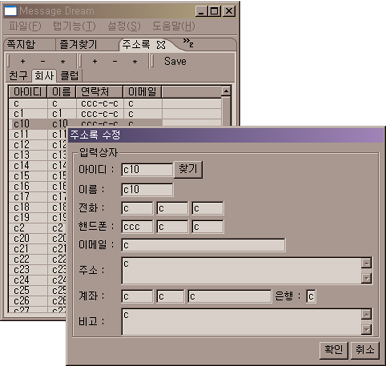
Task: Maximize the Message Dream window
Action: point(214,11)
